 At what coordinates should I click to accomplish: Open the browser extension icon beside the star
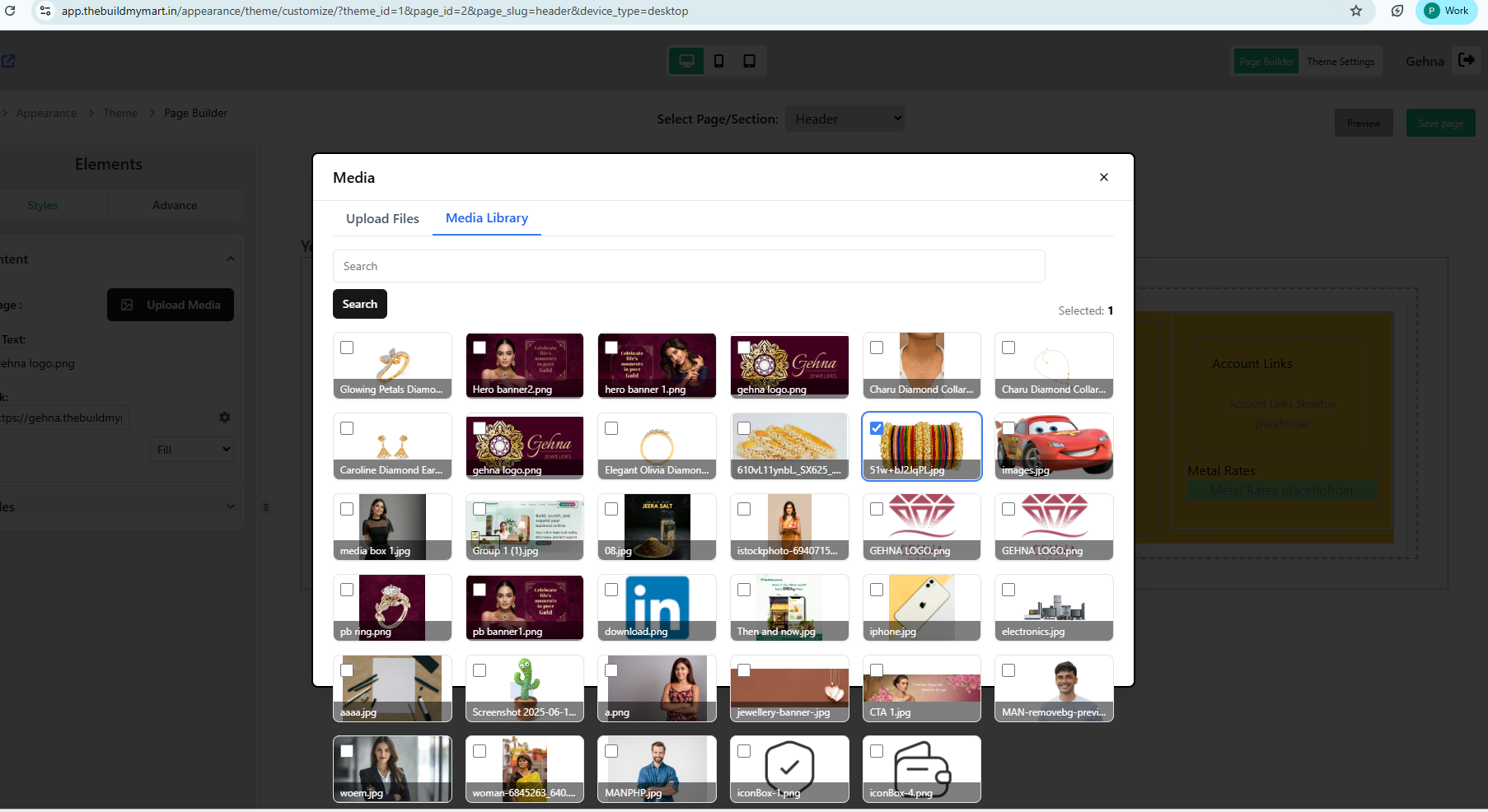(x=1397, y=11)
